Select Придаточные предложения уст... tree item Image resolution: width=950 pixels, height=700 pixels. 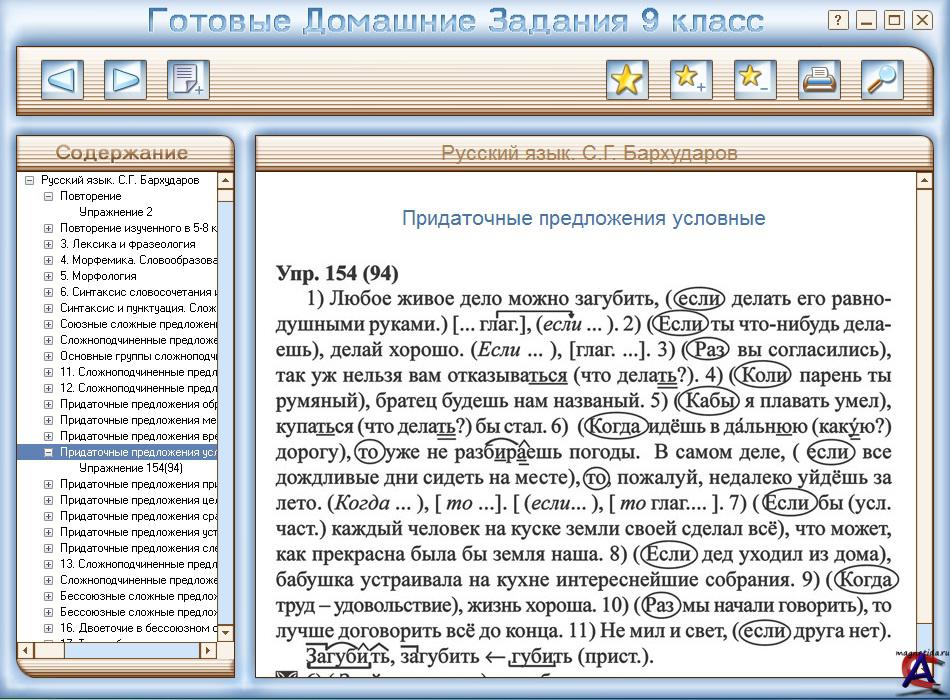[x=138, y=532]
